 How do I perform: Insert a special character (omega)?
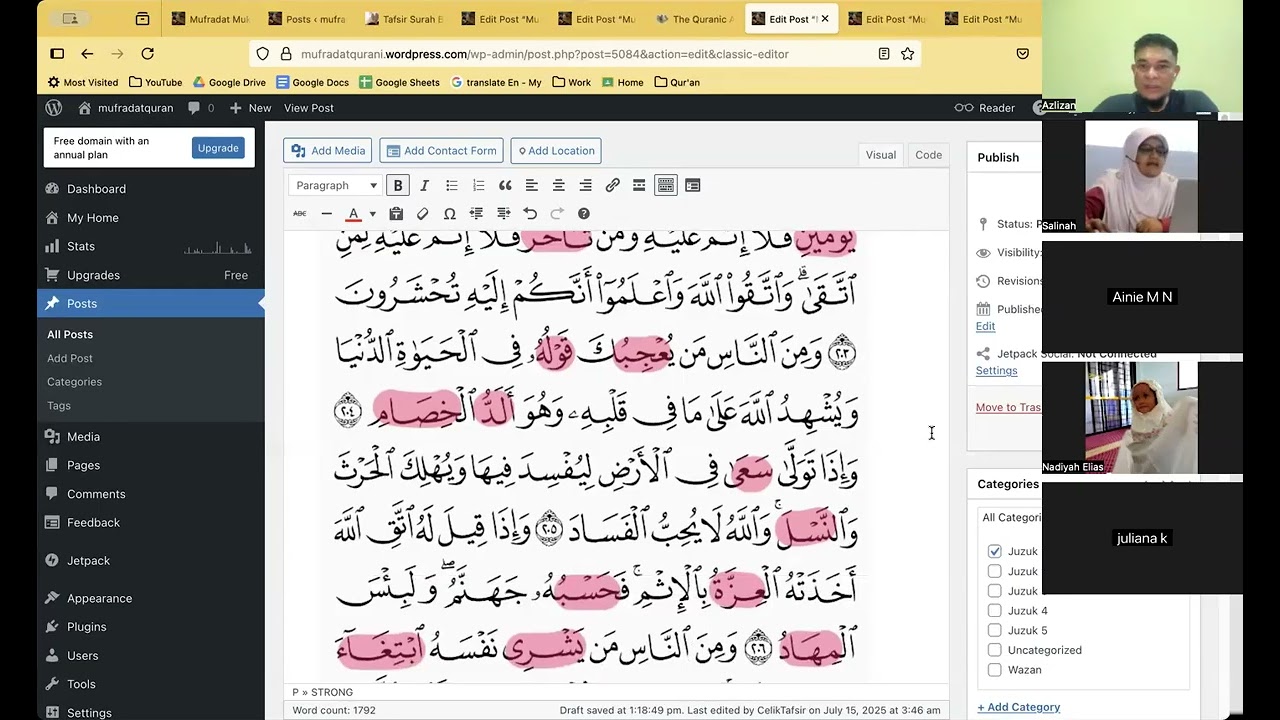point(450,213)
